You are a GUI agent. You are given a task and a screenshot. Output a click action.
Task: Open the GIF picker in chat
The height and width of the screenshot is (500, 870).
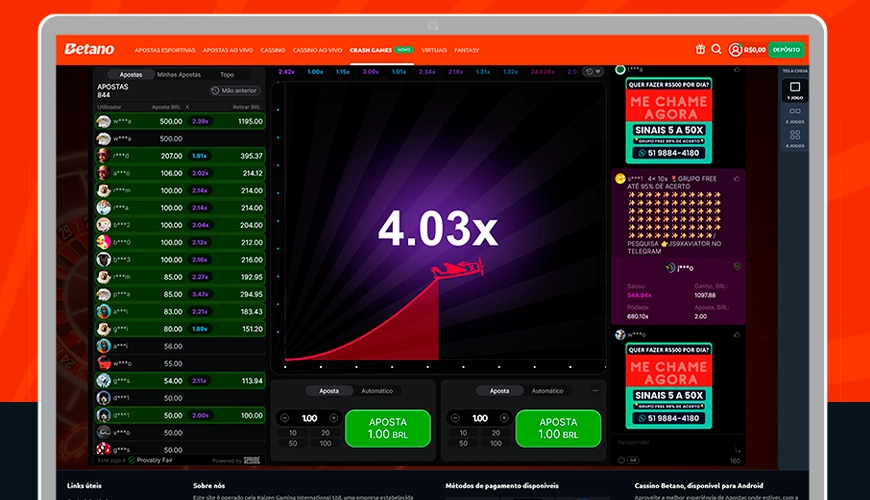click(x=633, y=460)
